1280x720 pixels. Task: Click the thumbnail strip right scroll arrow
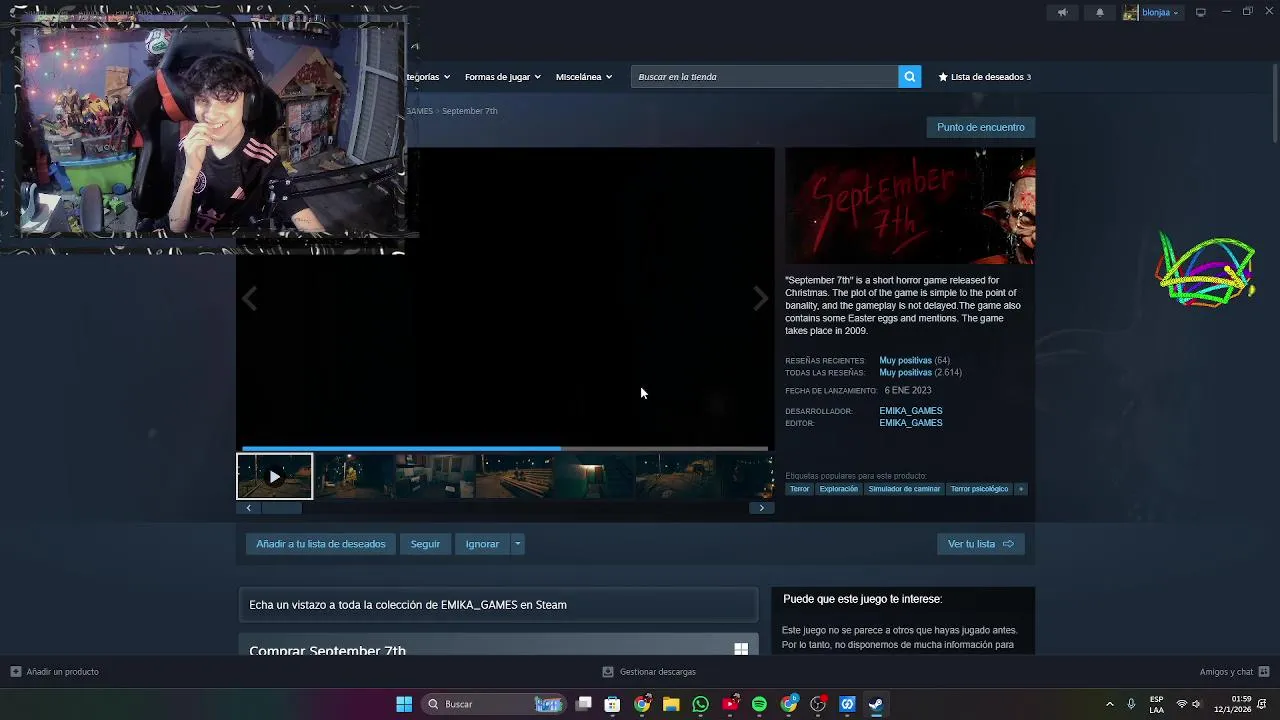tap(761, 508)
